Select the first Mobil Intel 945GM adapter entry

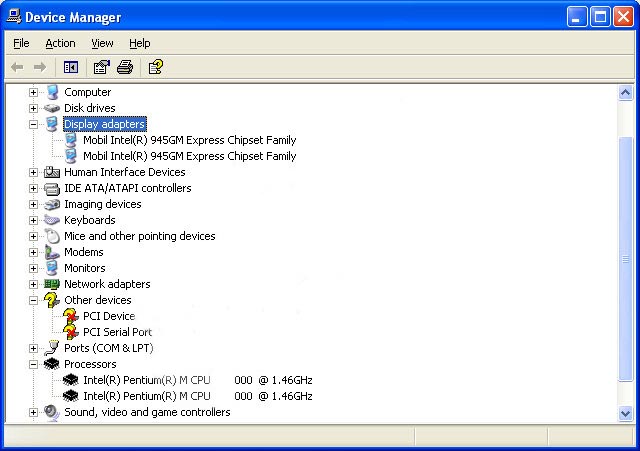(189, 140)
